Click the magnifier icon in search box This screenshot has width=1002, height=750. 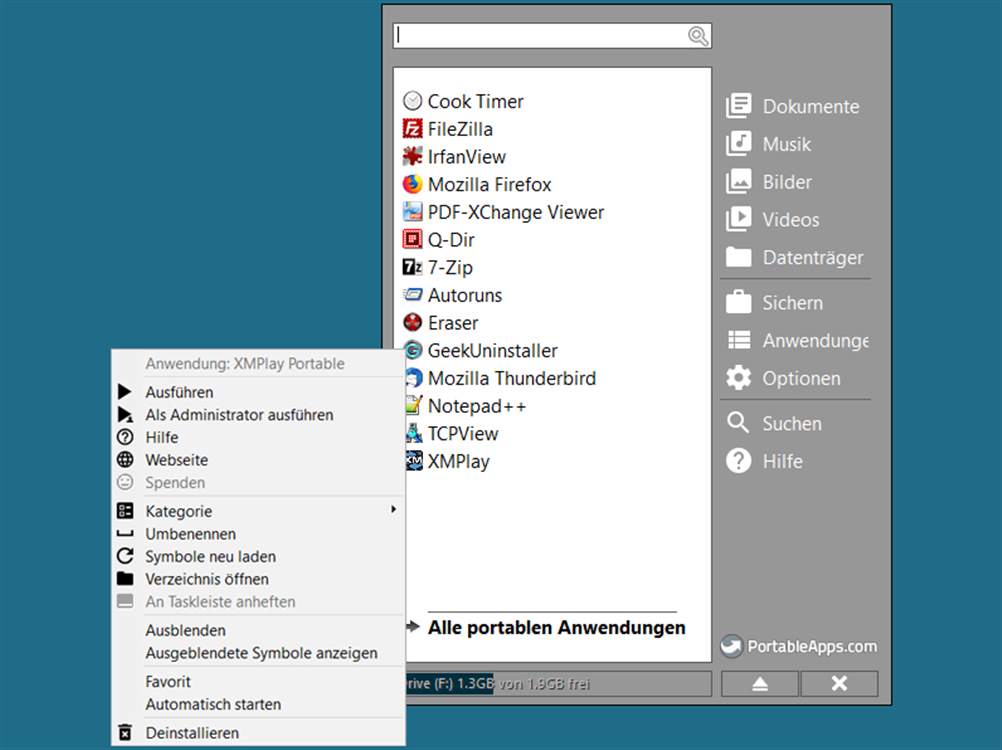coord(698,36)
